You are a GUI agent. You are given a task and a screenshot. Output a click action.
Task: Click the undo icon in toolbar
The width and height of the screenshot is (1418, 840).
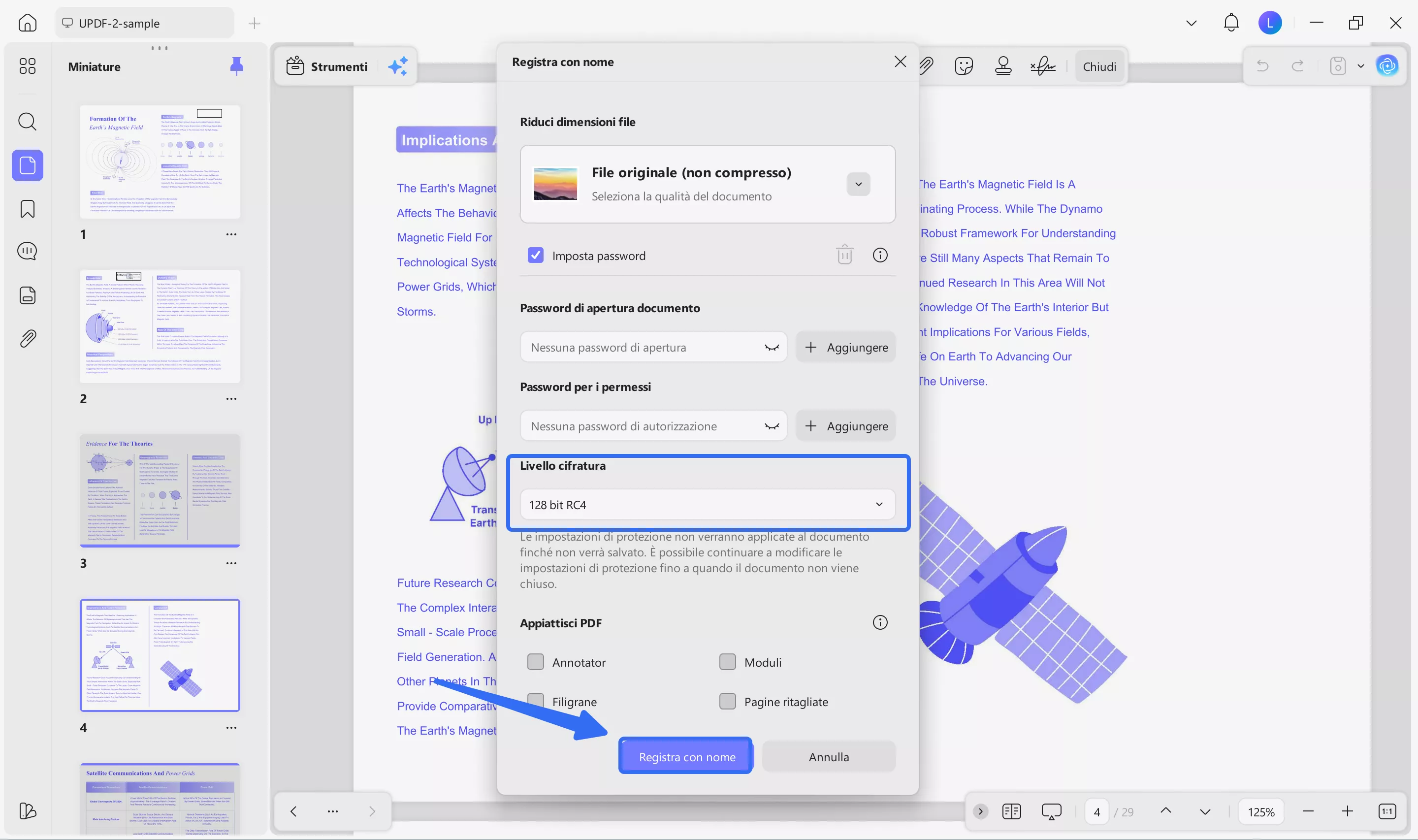[1262, 65]
